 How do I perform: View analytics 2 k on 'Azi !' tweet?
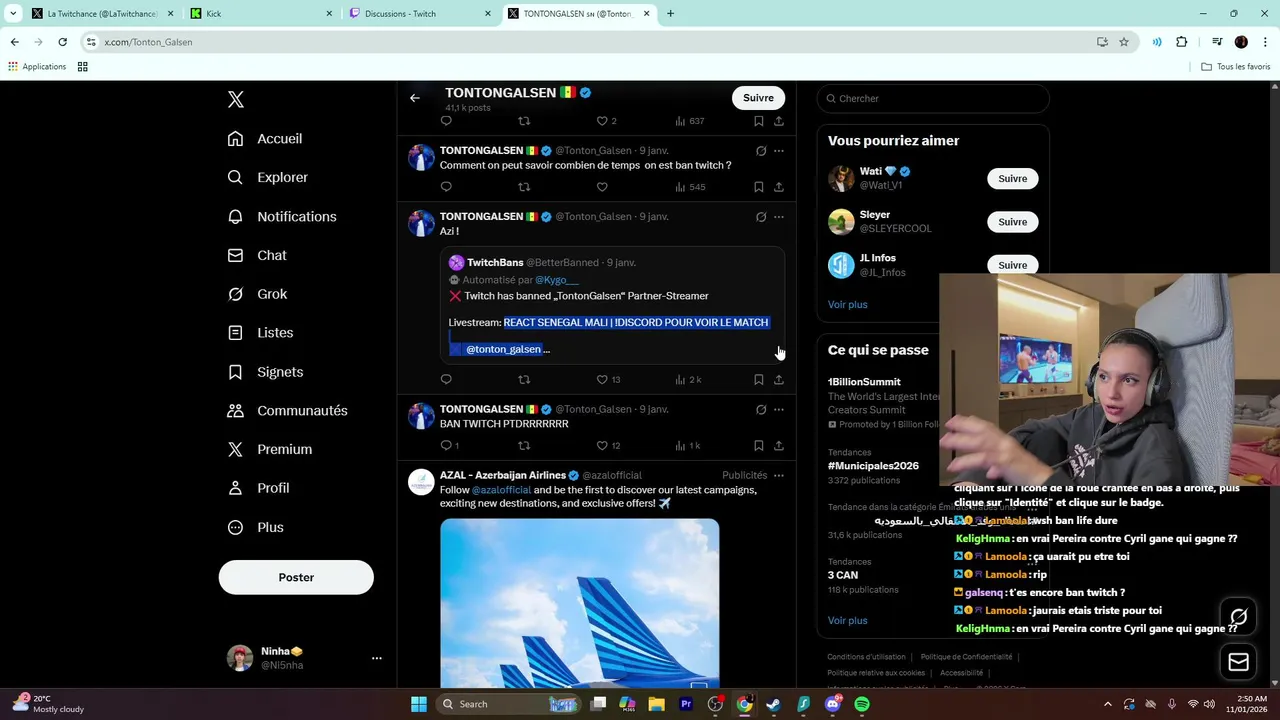click(x=688, y=380)
